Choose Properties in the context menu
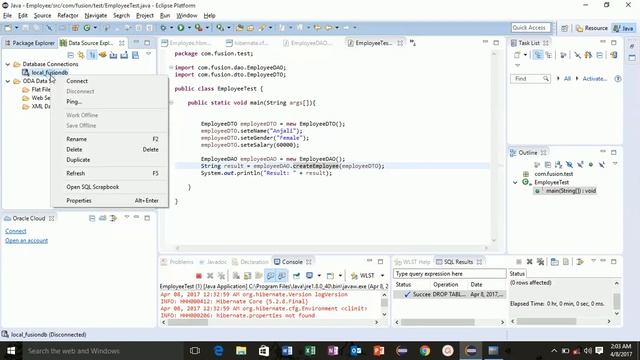Image resolution: width=640 pixels, height=360 pixels. (110, 201)
